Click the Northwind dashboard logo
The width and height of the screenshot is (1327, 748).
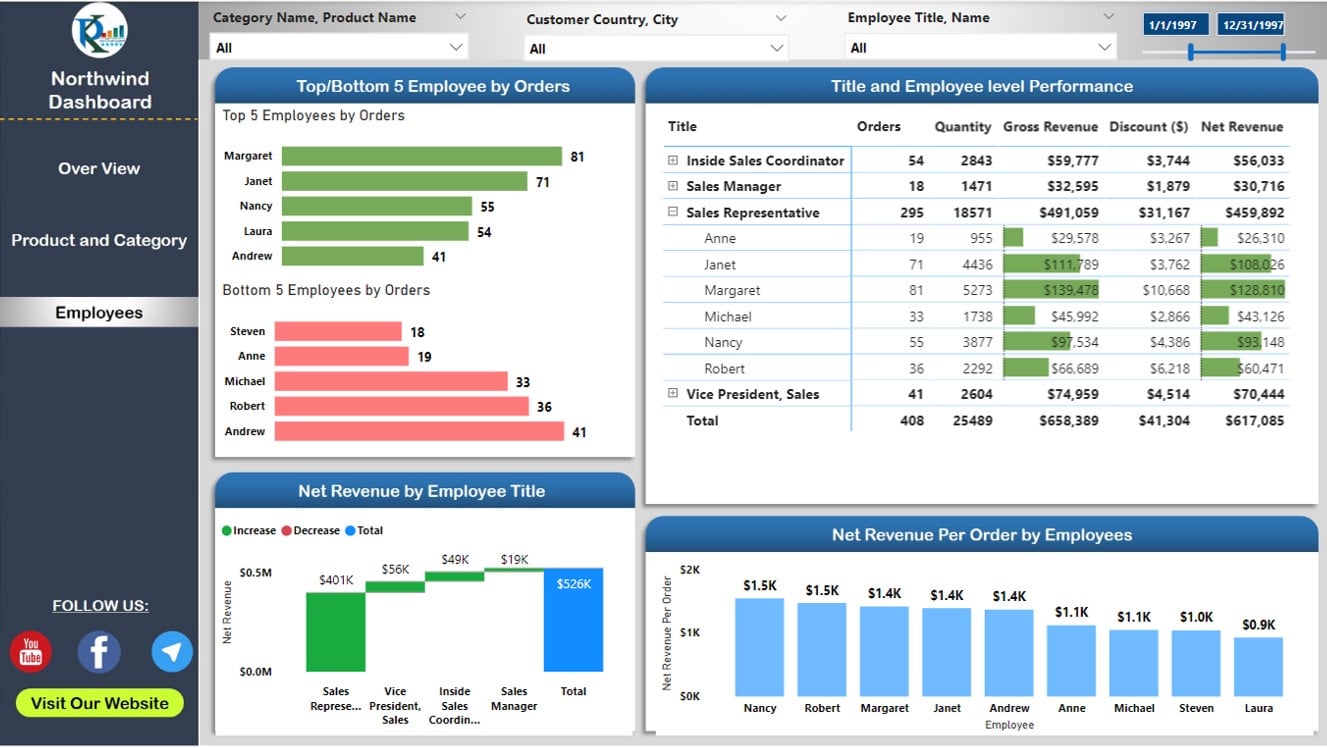pos(99,31)
